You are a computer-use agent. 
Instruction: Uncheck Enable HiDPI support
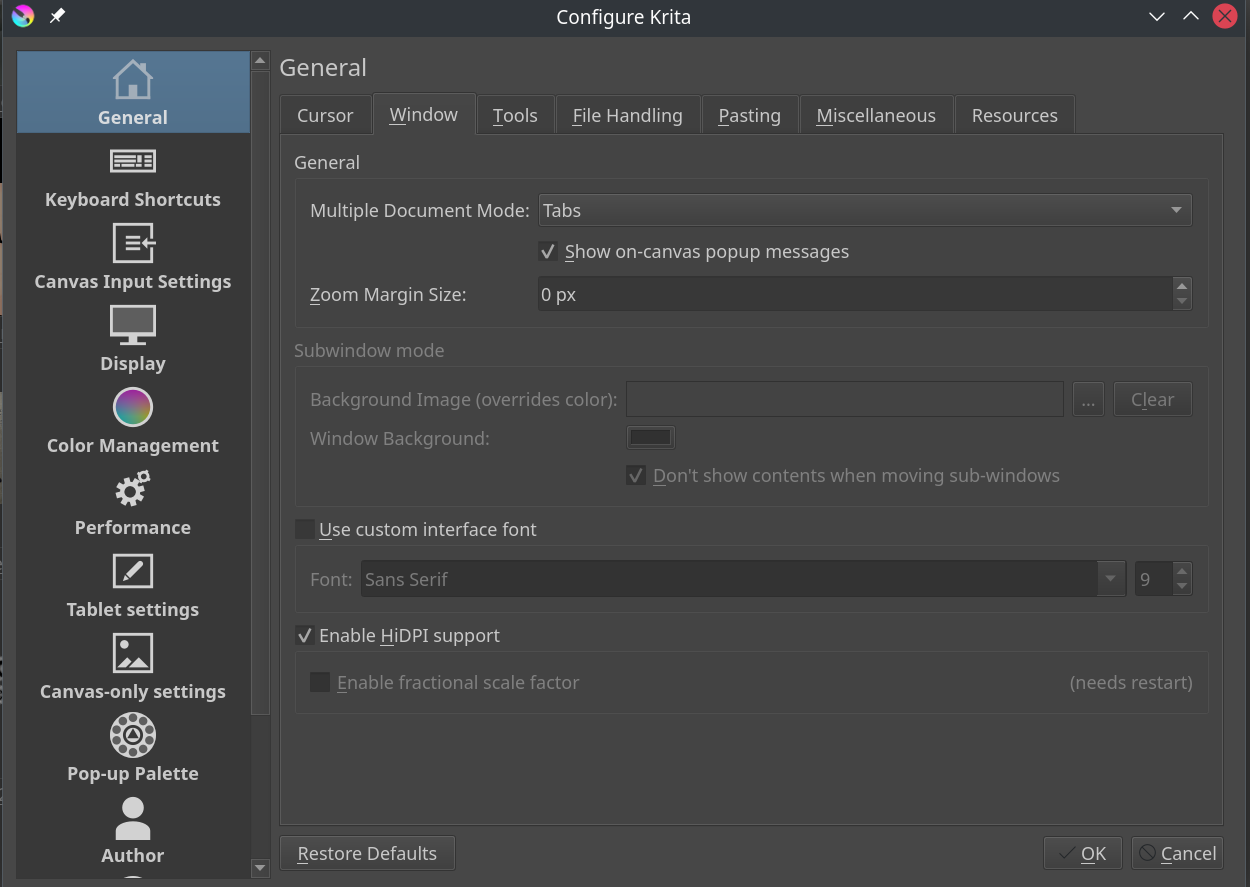pyautogui.click(x=305, y=636)
